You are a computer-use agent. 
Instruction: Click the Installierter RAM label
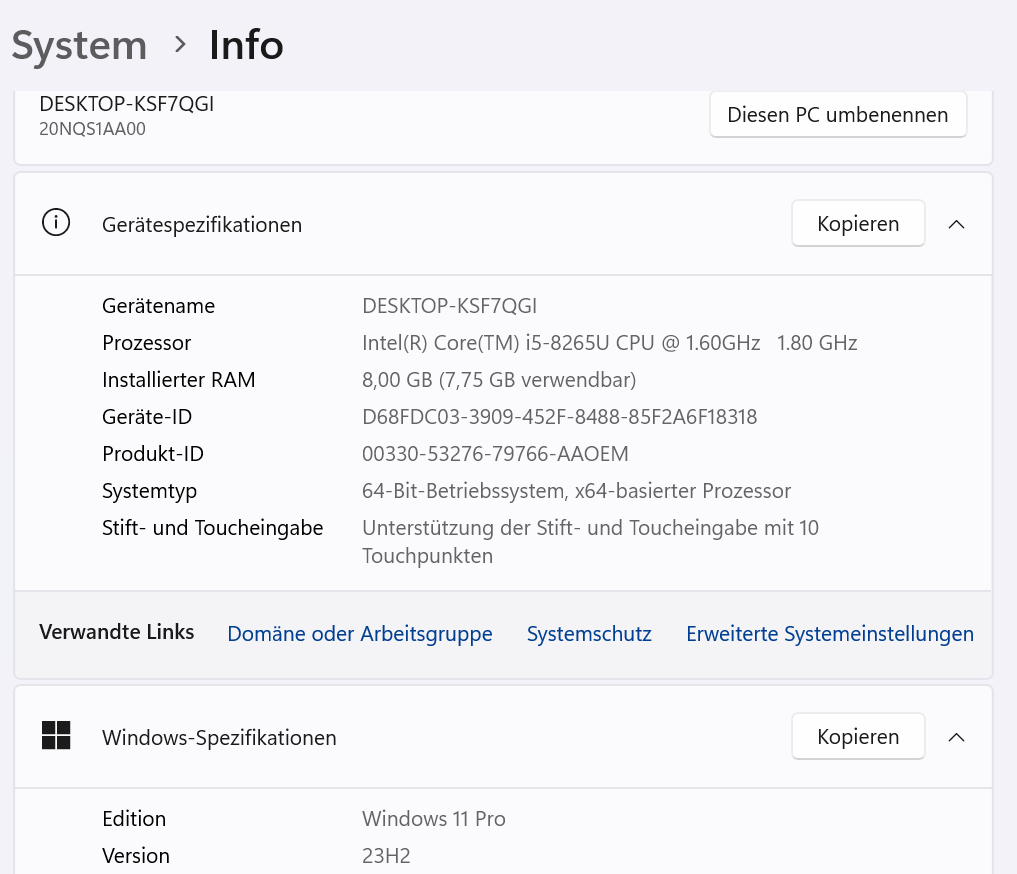pyautogui.click(x=178, y=379)
